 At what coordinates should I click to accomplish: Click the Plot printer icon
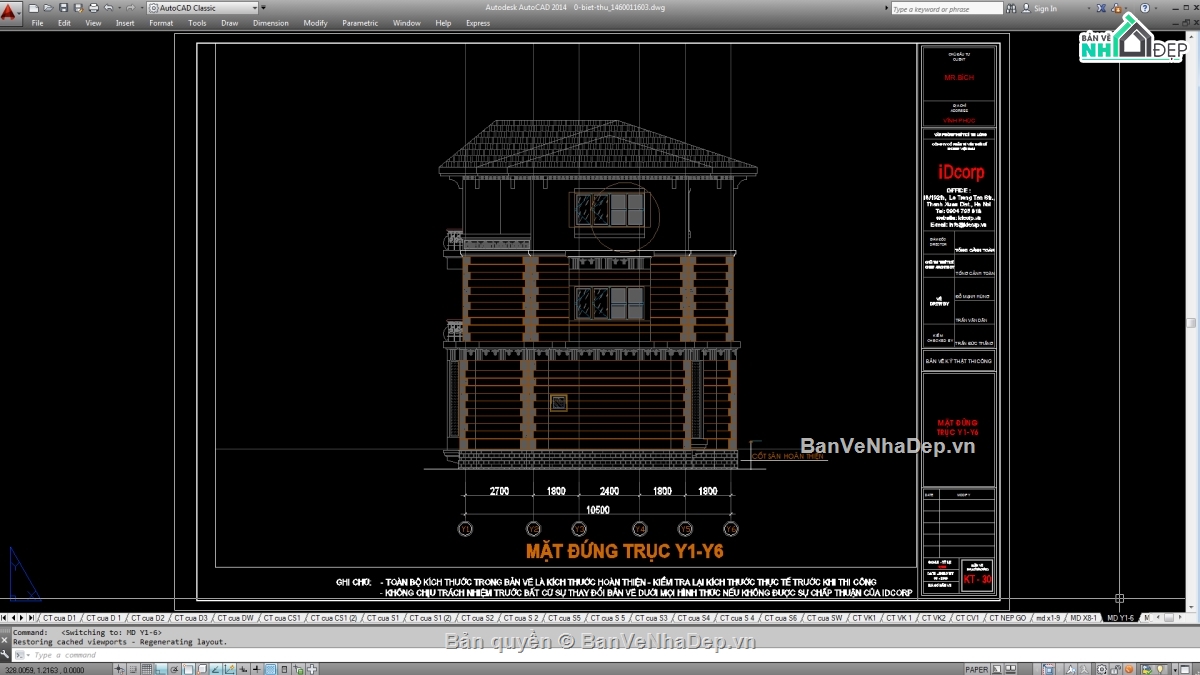coord(94,8)
